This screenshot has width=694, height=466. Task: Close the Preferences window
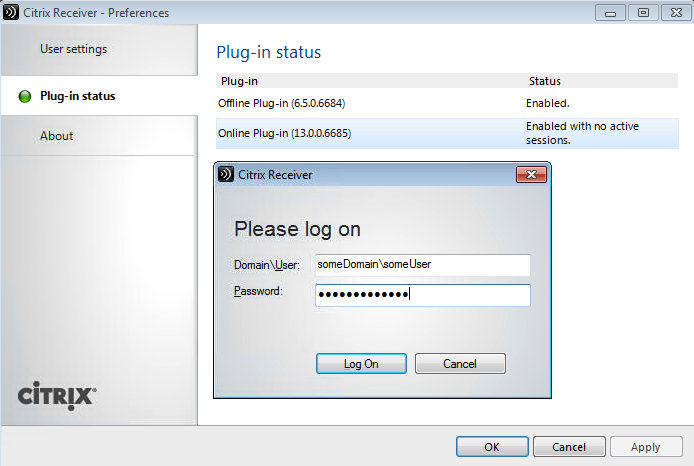click(674, 13)
